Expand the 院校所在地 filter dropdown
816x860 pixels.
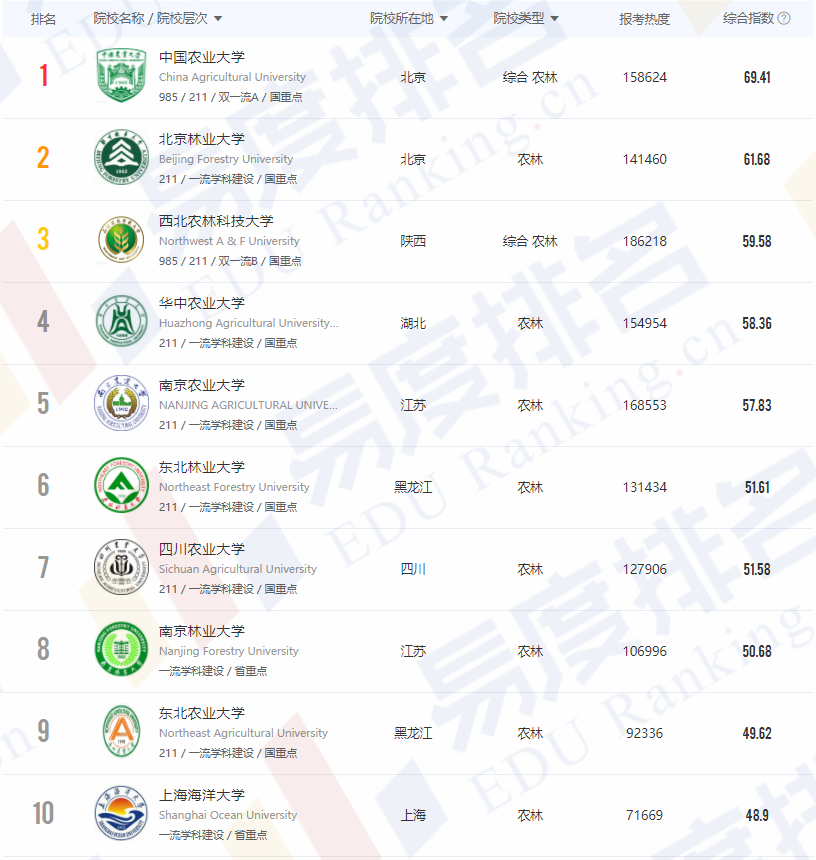(444, 19)
